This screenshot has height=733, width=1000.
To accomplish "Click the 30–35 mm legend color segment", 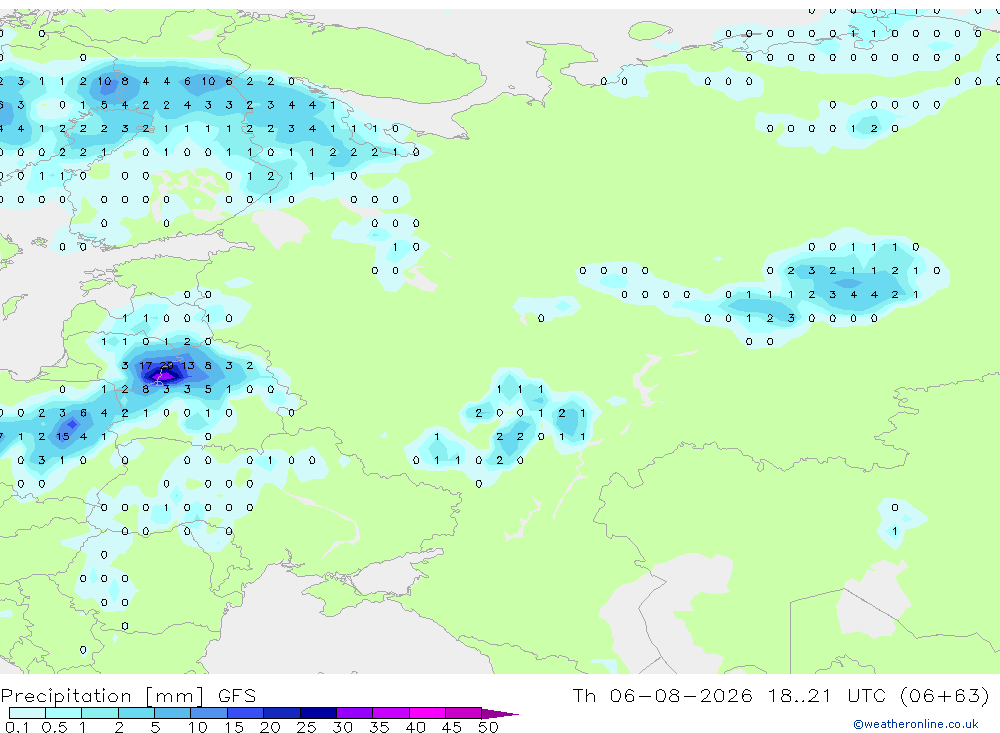I will [x=355, y=713].
